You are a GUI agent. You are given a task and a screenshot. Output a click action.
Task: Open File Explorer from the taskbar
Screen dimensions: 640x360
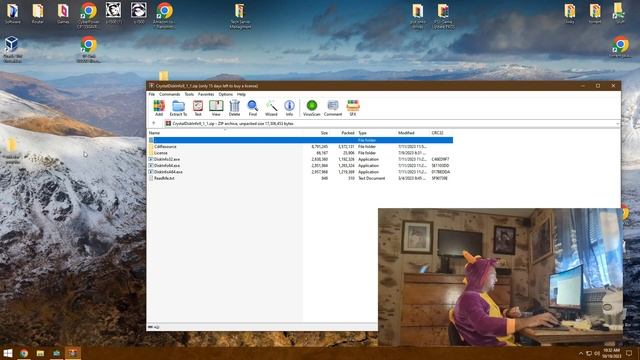click(x=40, y=353)
